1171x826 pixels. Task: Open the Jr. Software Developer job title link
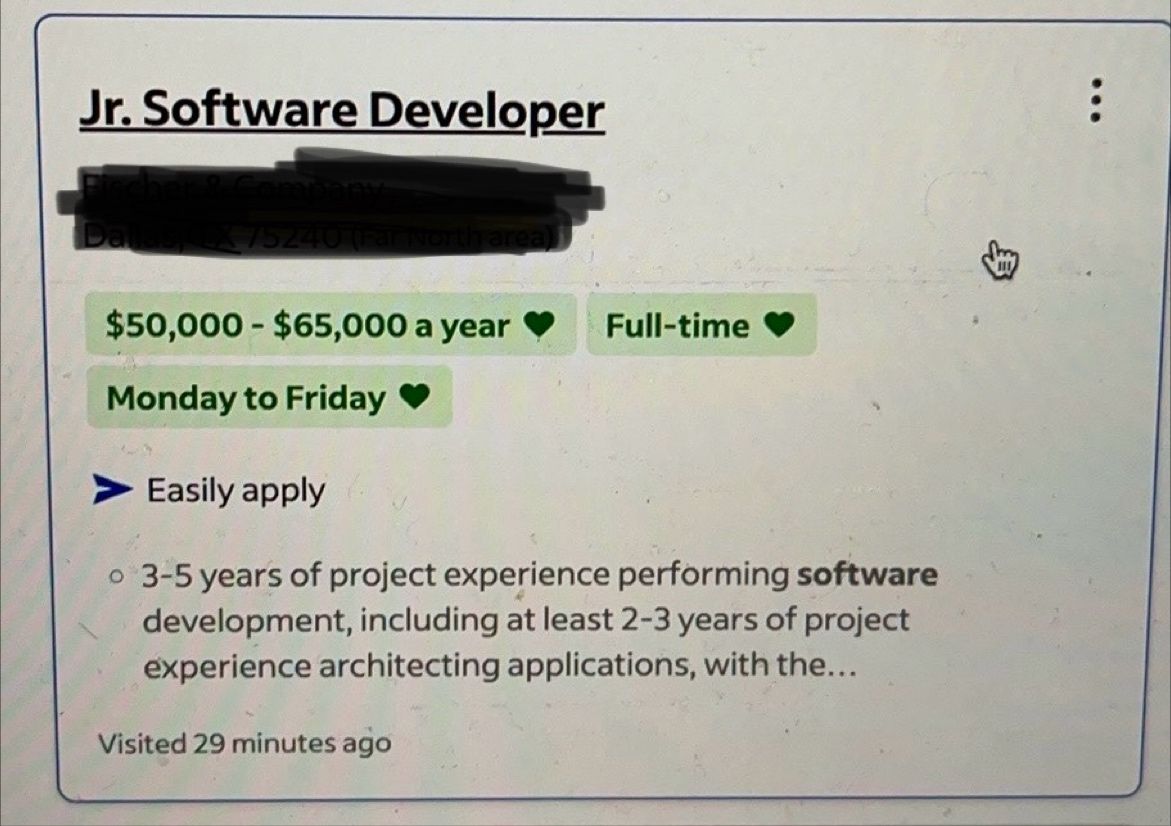342,112
